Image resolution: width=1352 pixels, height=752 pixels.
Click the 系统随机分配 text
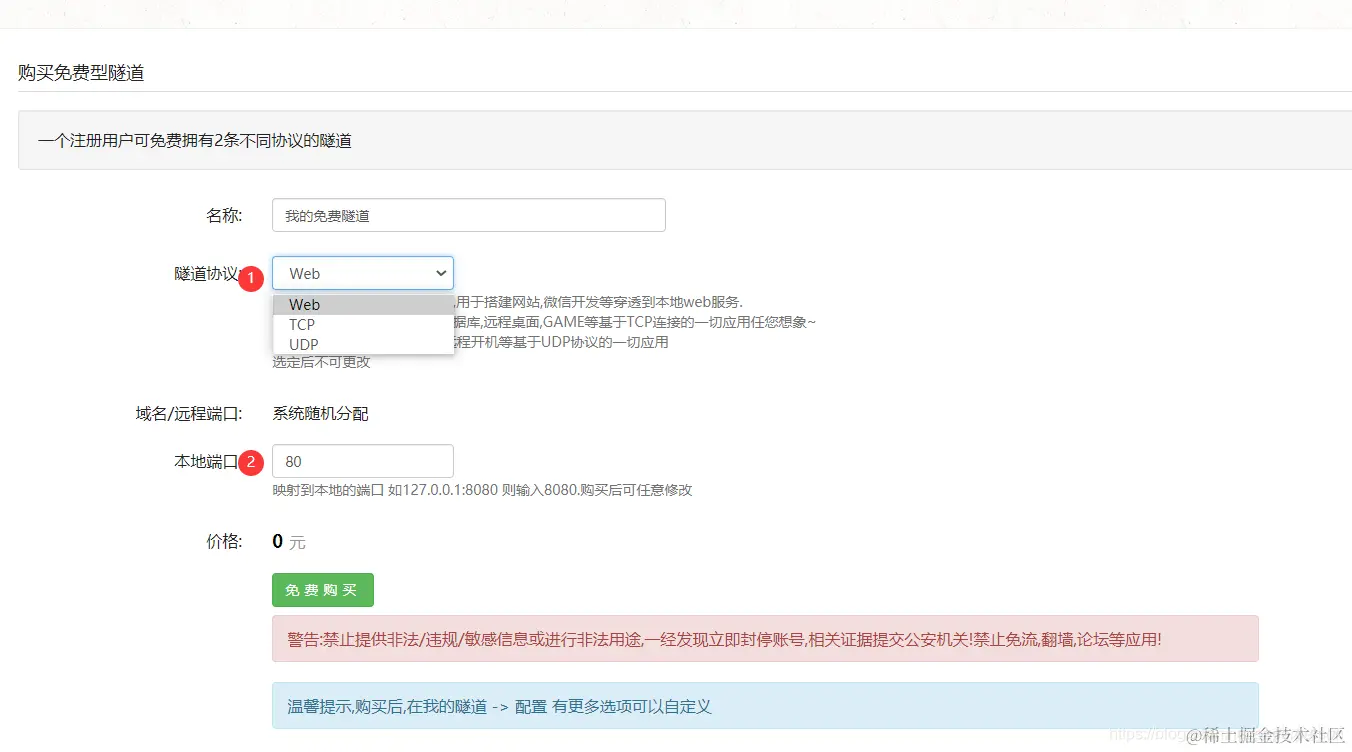coord(321,413)
